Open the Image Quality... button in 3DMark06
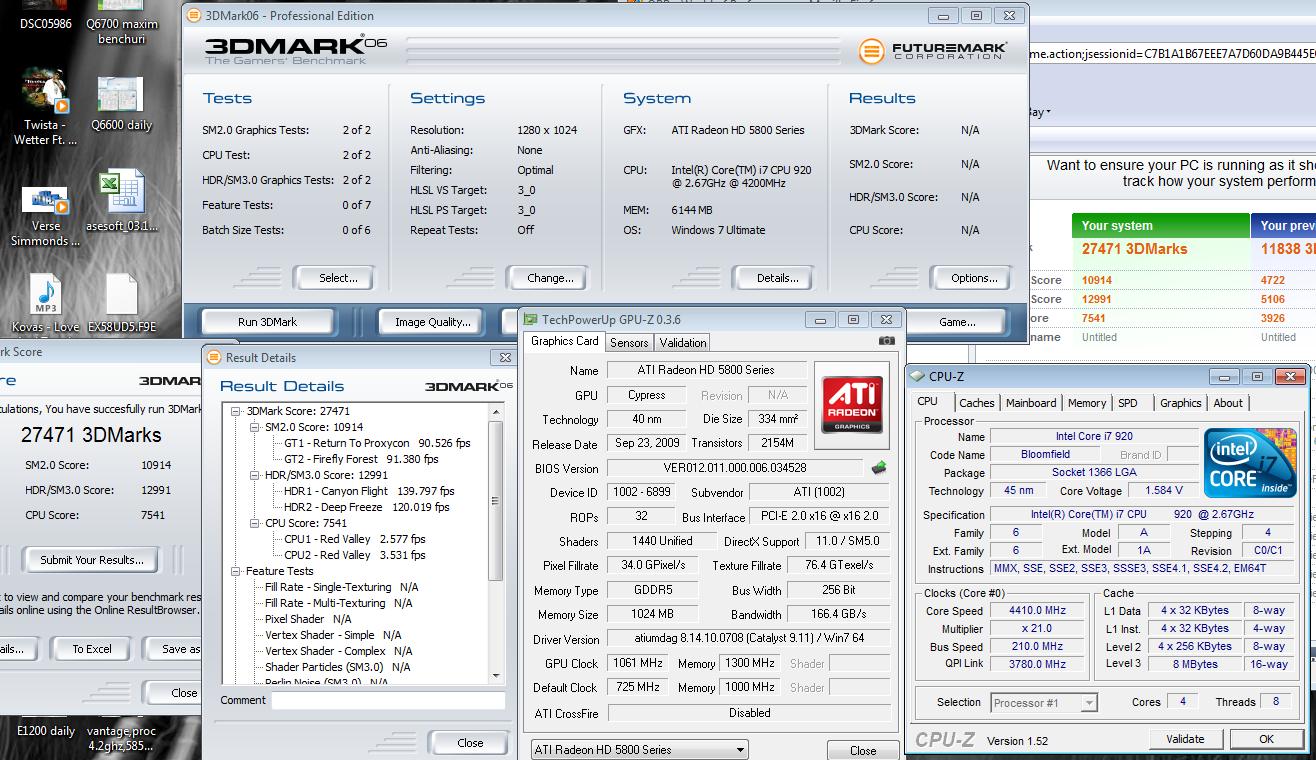Image resolution: width=1316 pixels, height=760 pixels. tap(432, 322)
